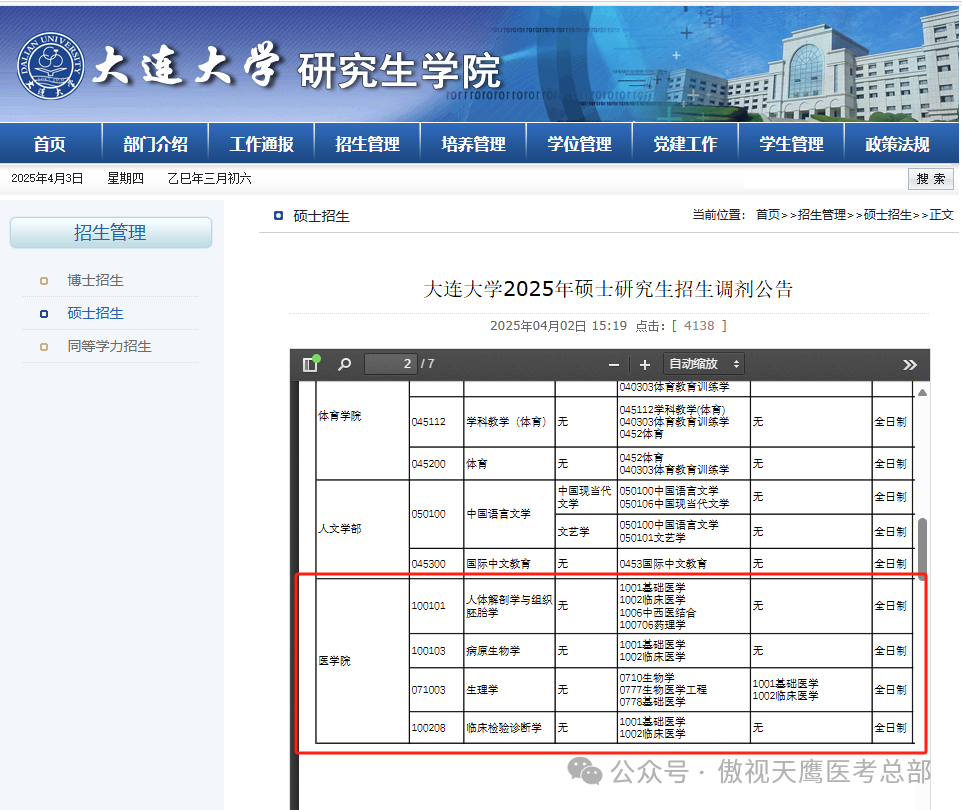This screenshot has width=962, height=810.
Task: Click table cell 人体解剖学与组织胚胎学
Action: tap(509, 606)
